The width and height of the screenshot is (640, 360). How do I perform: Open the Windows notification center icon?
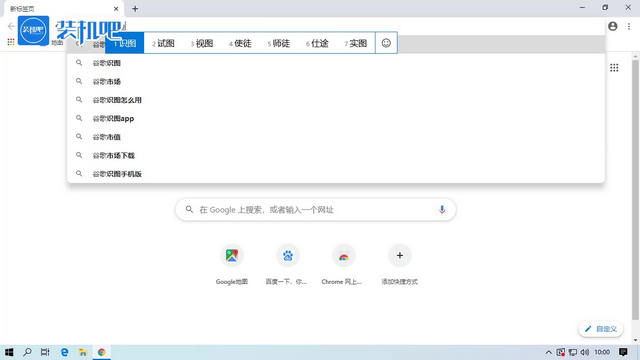623,352
